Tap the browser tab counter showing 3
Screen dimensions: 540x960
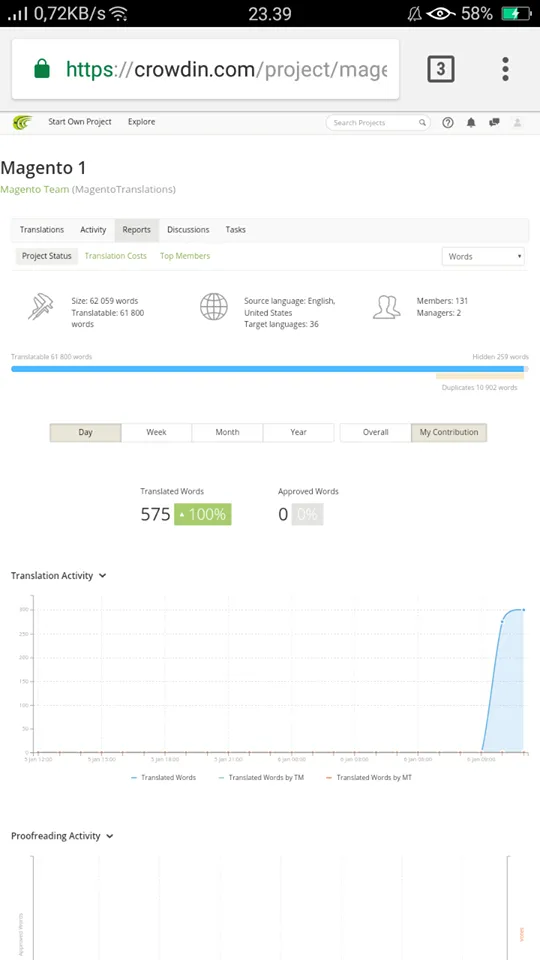click(440, 69)
